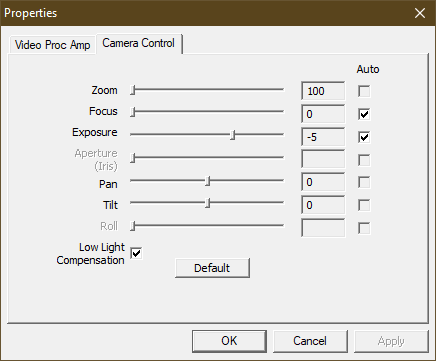Click the Tilt slider thumb
Screen dimensions: 436x361
(x=208, y=203)
